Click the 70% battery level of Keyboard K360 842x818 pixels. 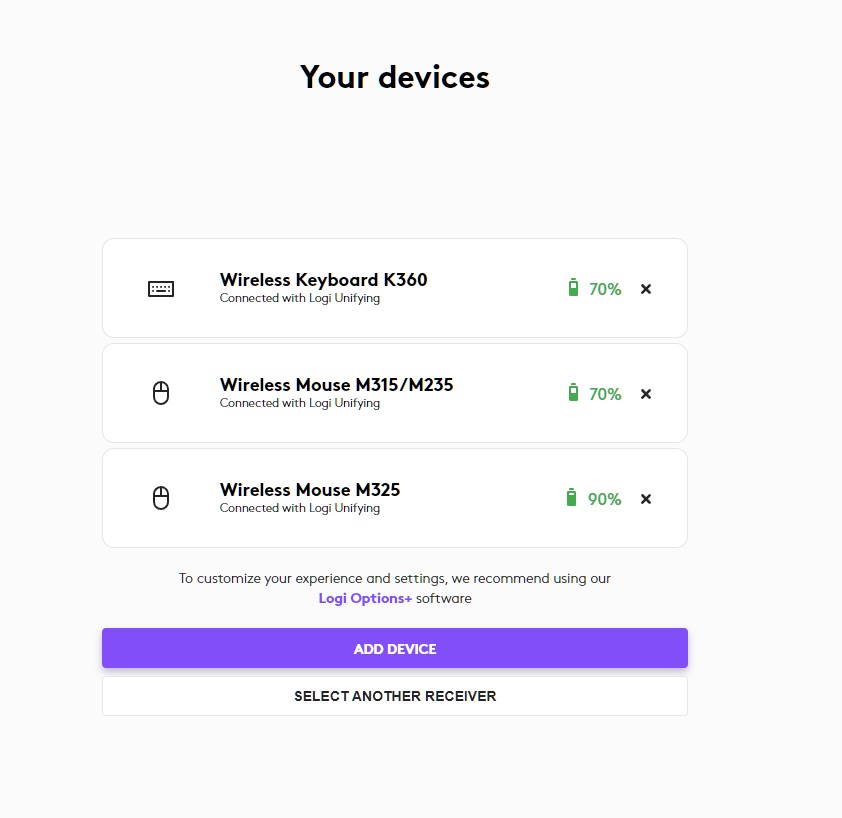pyautogui.click(x=605, y=289)
